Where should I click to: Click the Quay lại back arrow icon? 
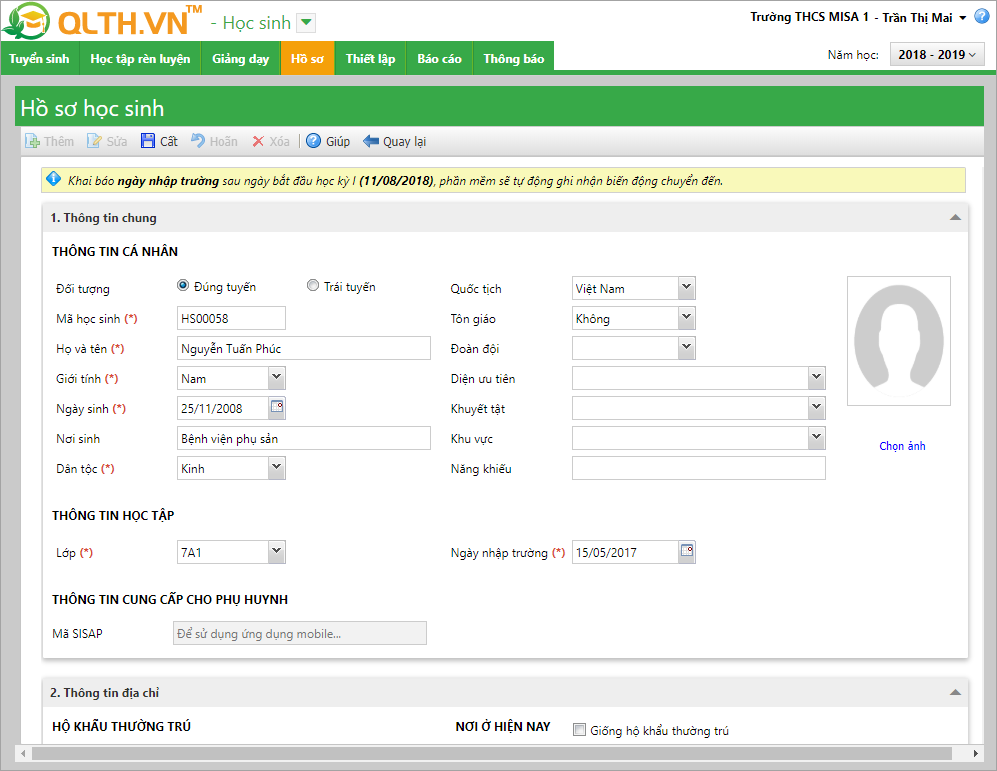pyautogui.click(x=371, y=141)
